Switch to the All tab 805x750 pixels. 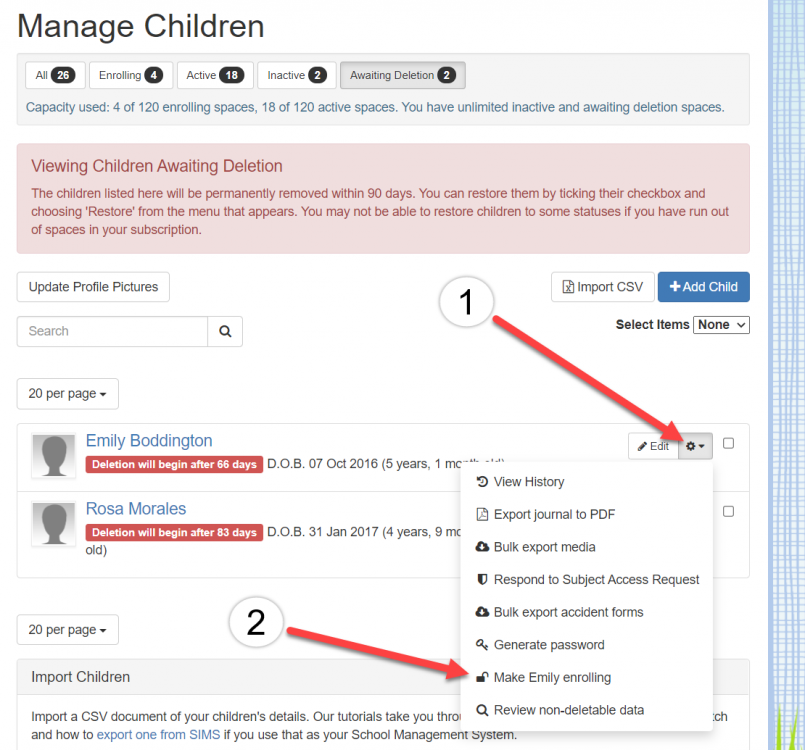55,75
